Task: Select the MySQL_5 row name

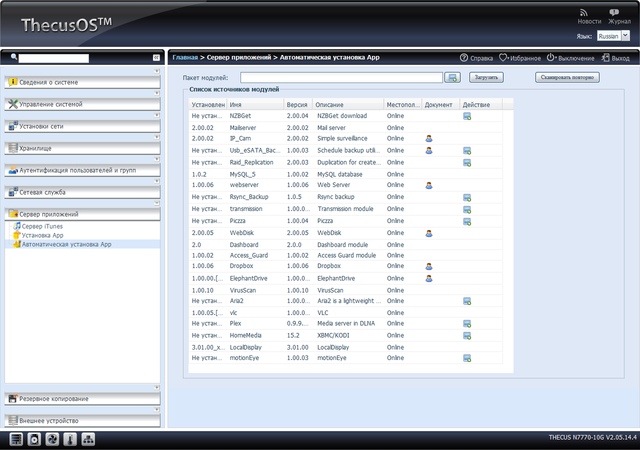Action: pos(242,174)
